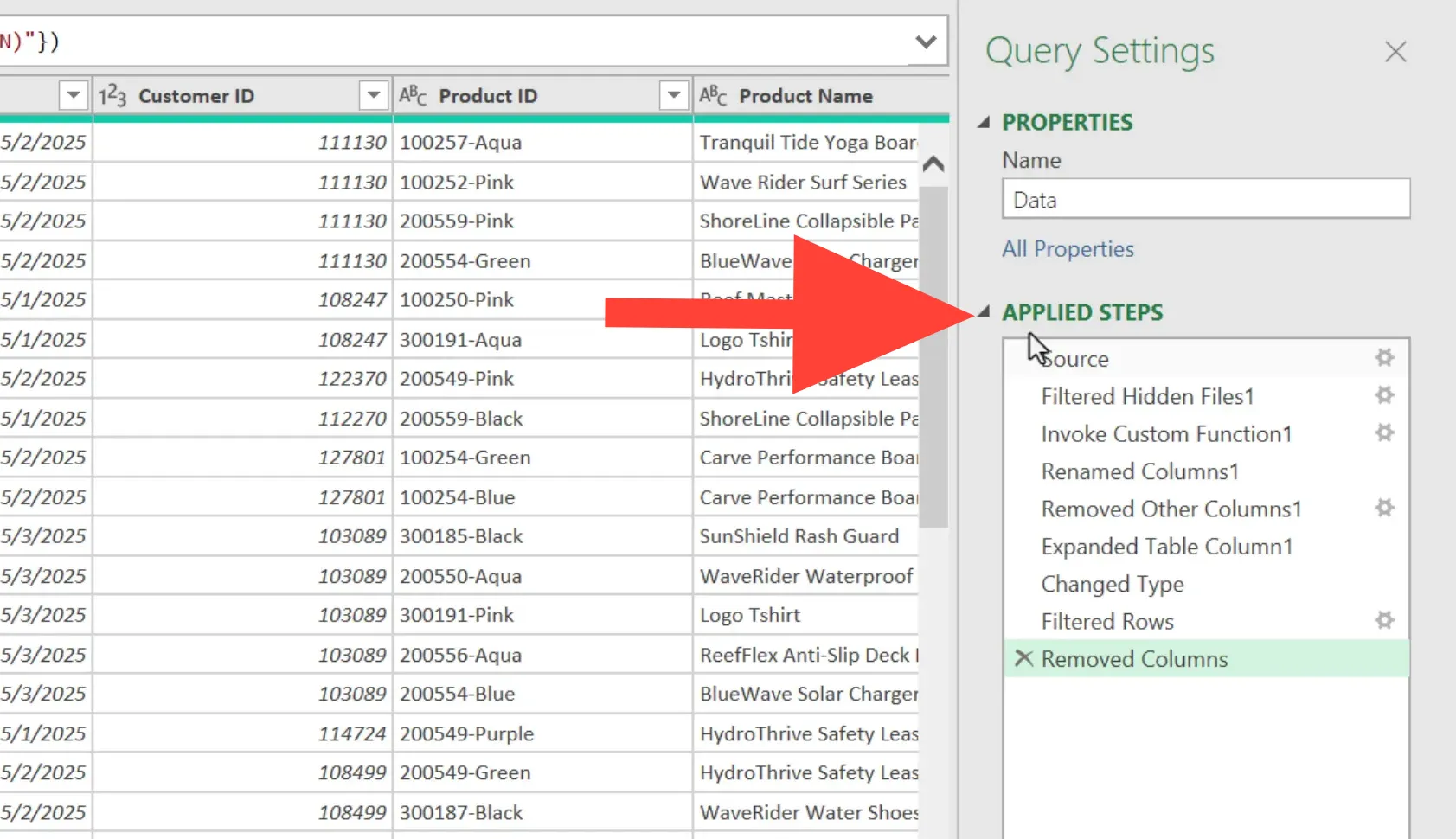Open the All Properties link
Viewport: 1456px width, 839px height.
1068,249
